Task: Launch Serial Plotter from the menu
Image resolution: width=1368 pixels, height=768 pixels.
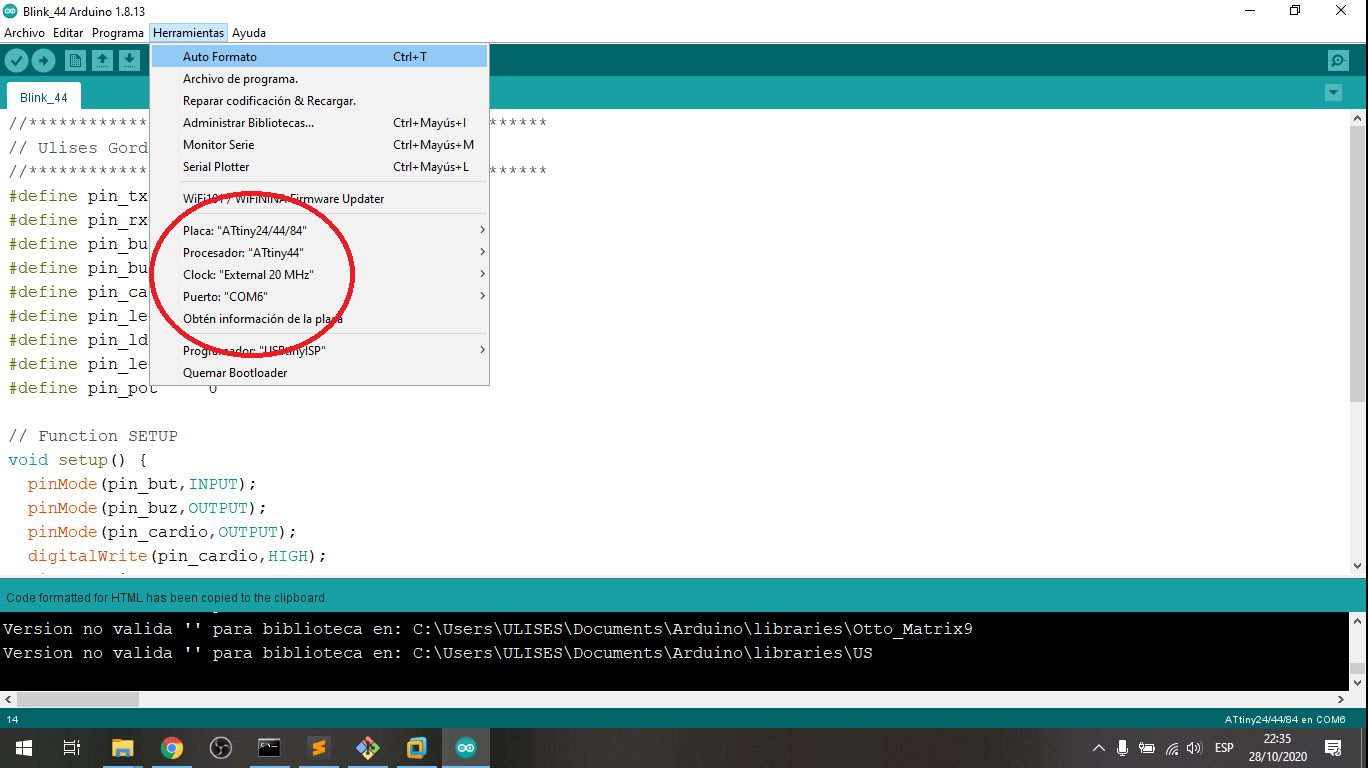Action: point(320,167)
